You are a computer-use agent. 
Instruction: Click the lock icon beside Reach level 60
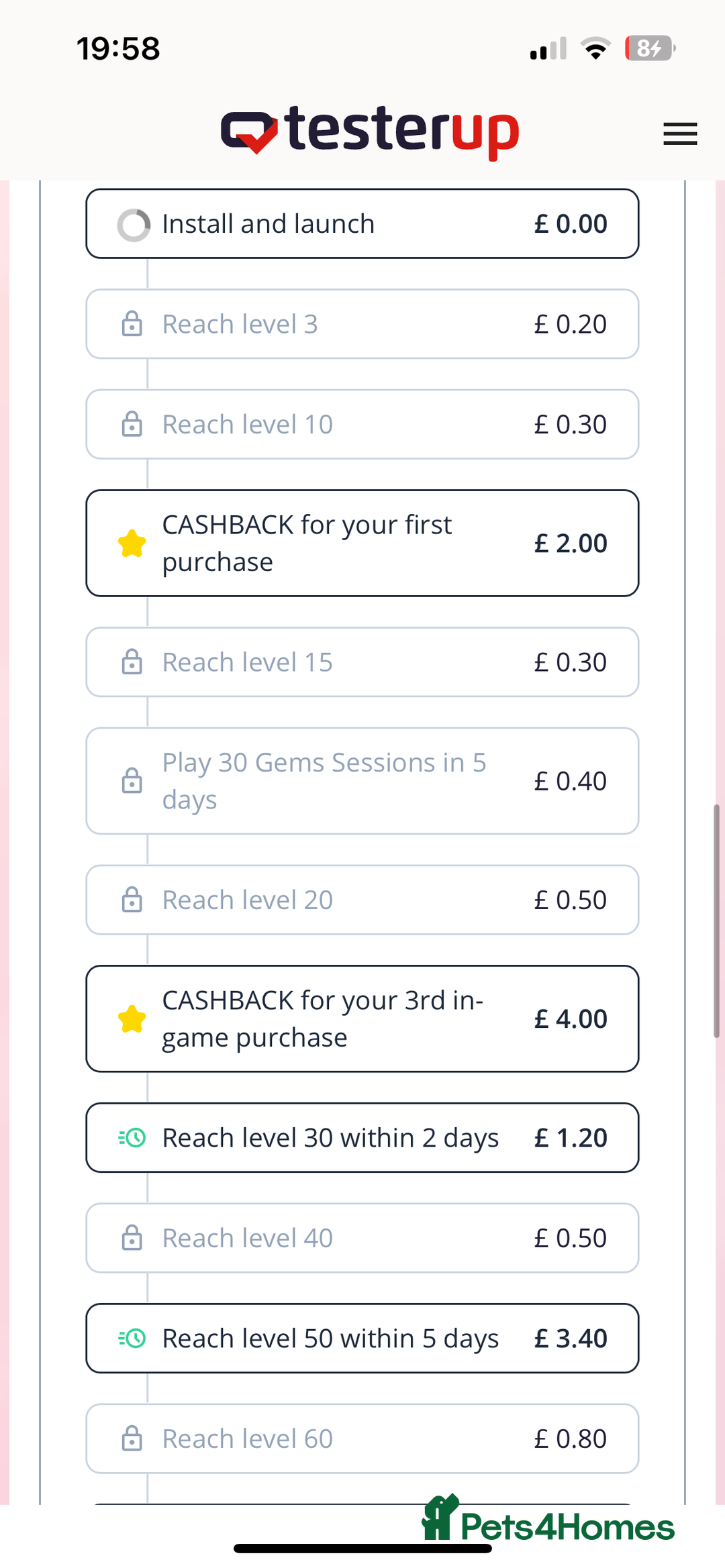(x=132, y=1439)
